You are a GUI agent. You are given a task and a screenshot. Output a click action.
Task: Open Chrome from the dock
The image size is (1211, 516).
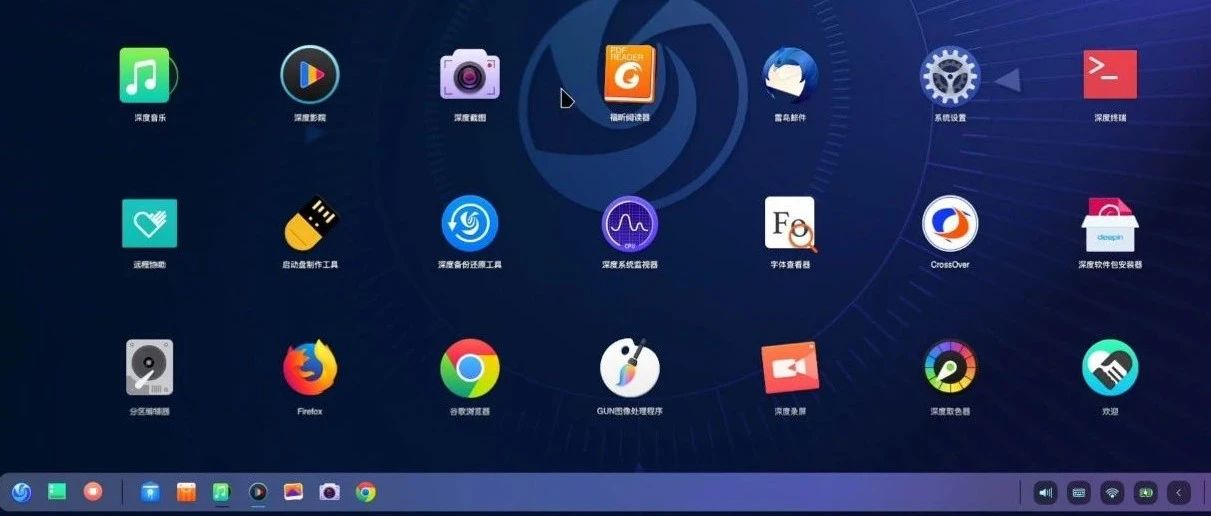tap(366, 491)
